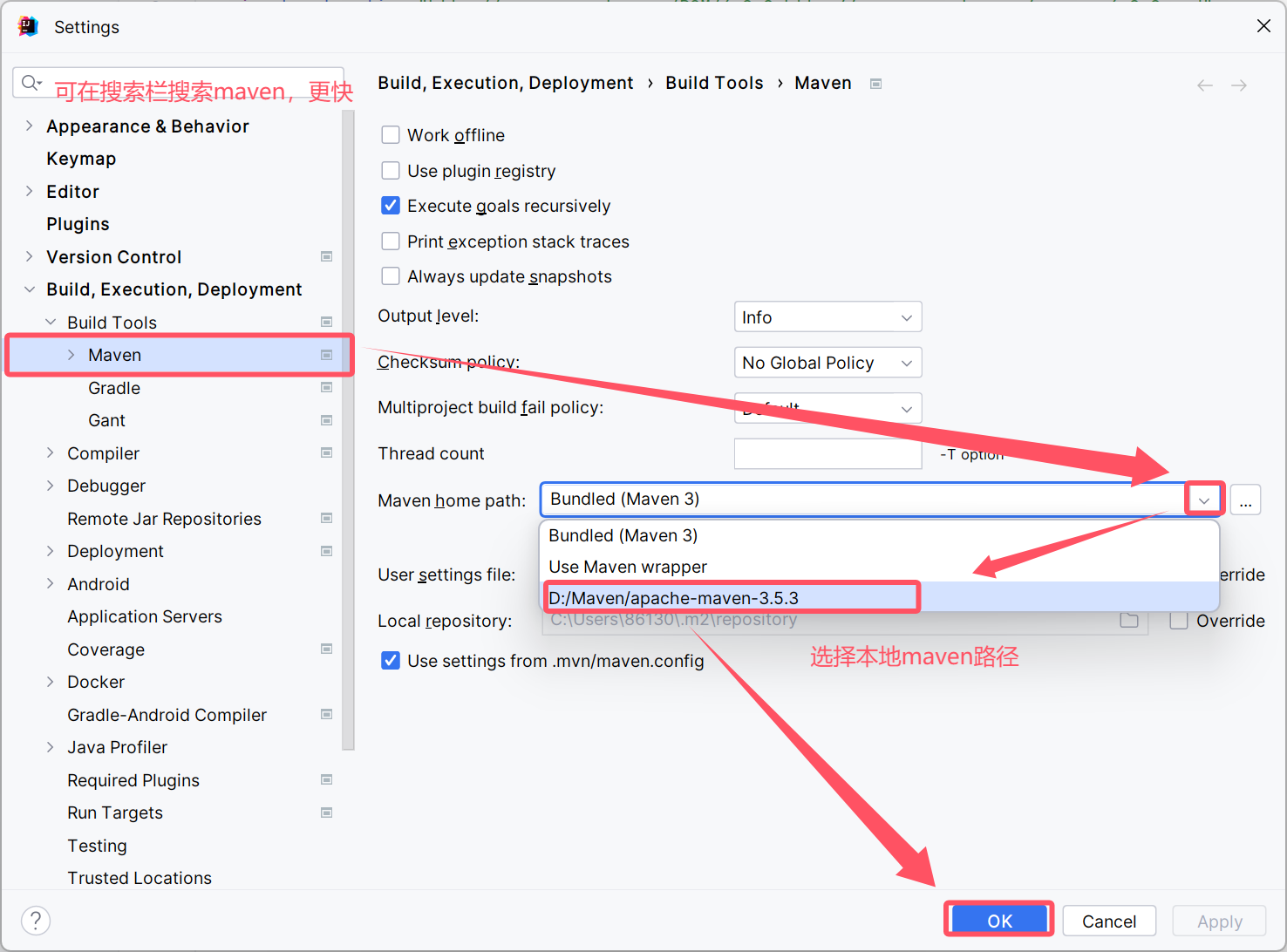Open Testing settings page
Screen dimensions: 1287x952
pyautogui.click(x=97, y=846)
